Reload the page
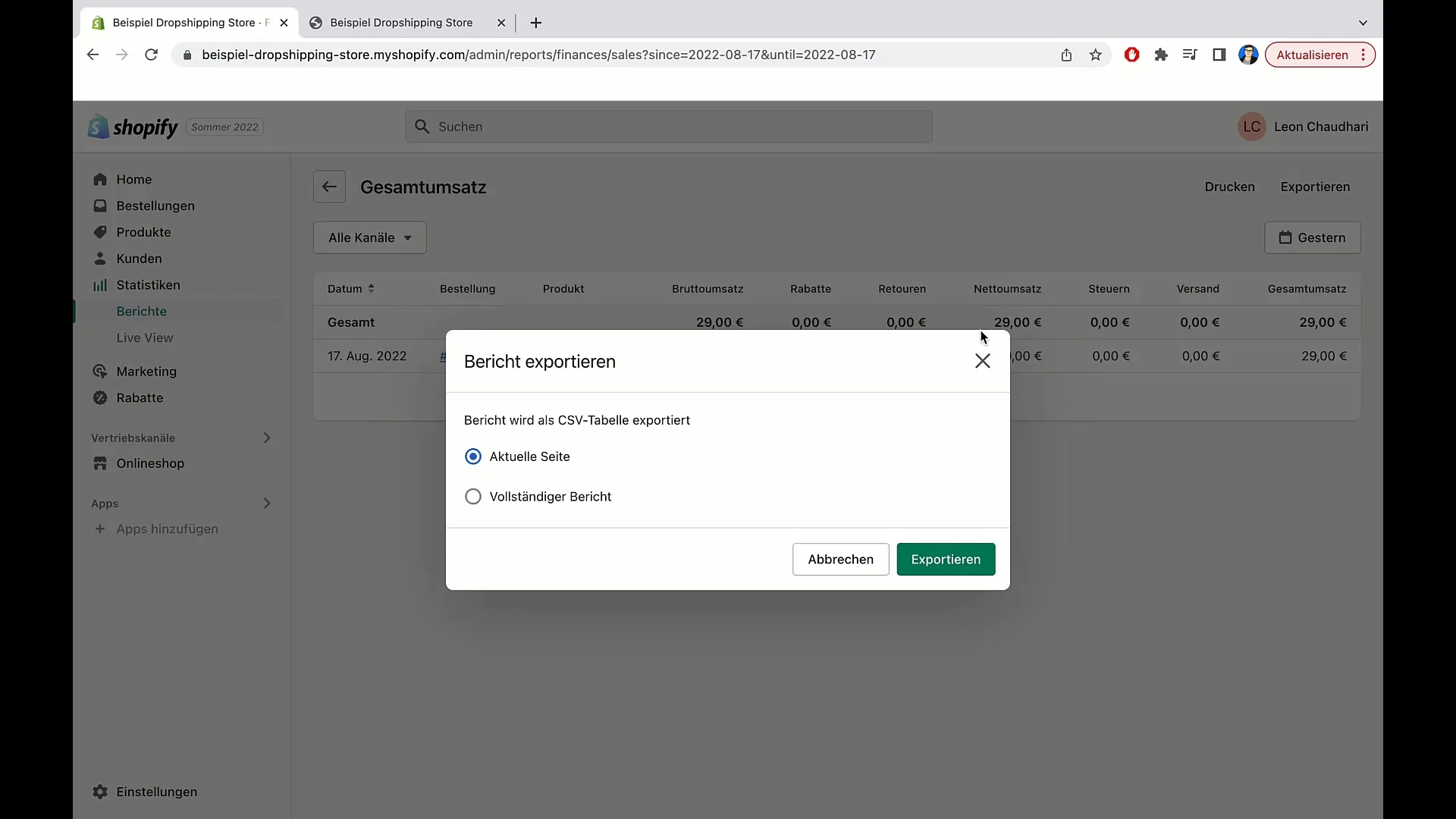Screen dimensions: 1456x819 click(151, 55)
